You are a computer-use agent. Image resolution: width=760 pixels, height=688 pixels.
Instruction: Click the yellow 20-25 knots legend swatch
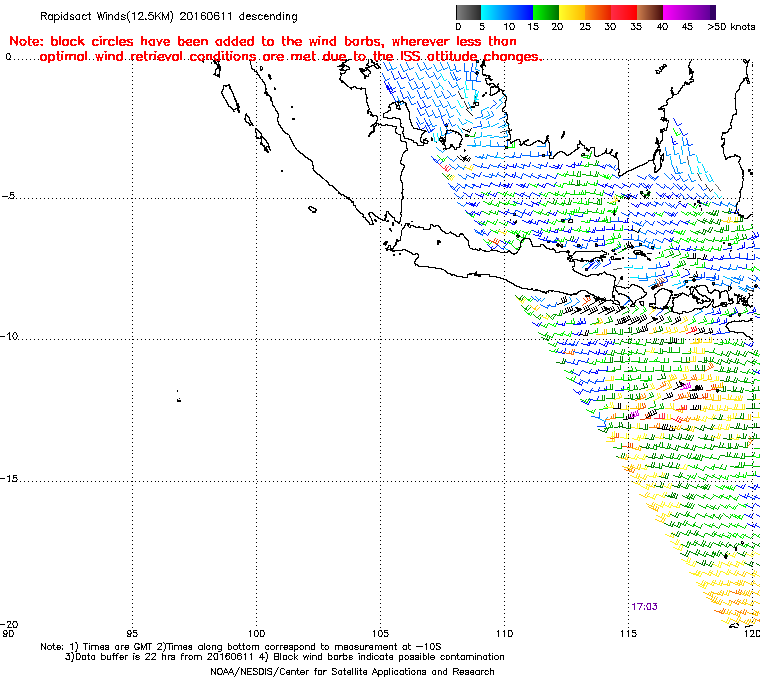pos(572,12)
